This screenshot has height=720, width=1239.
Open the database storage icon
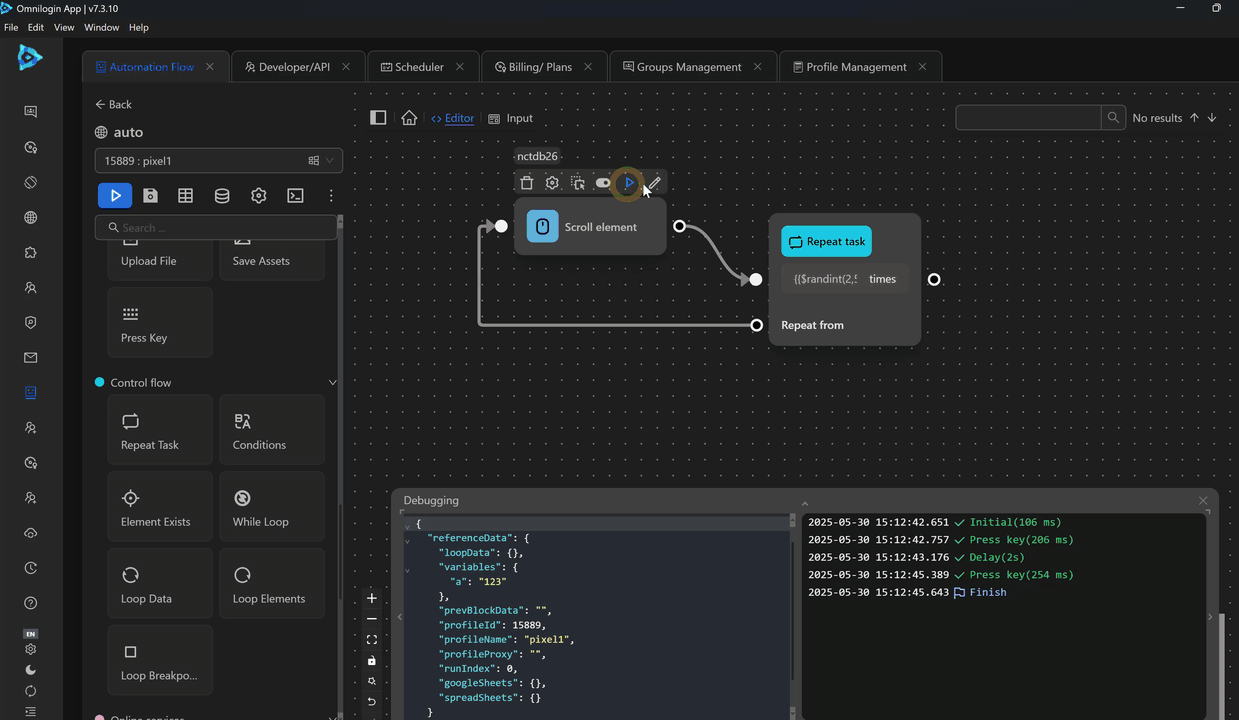(222, 196)
